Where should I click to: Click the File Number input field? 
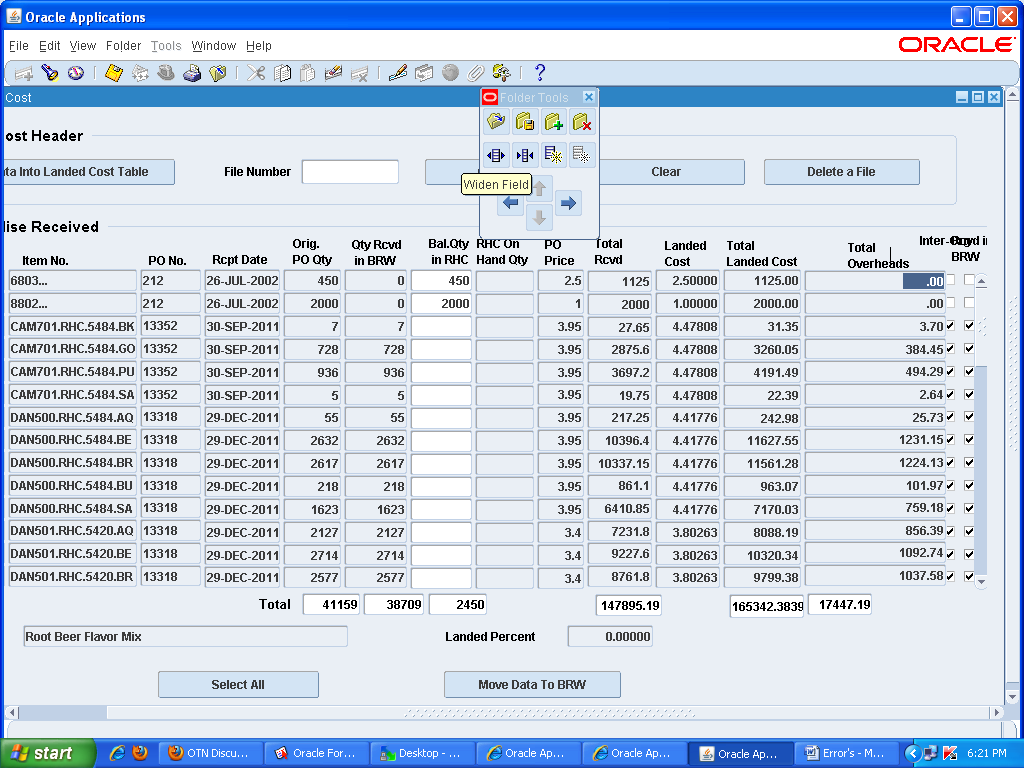pos(350,172)
